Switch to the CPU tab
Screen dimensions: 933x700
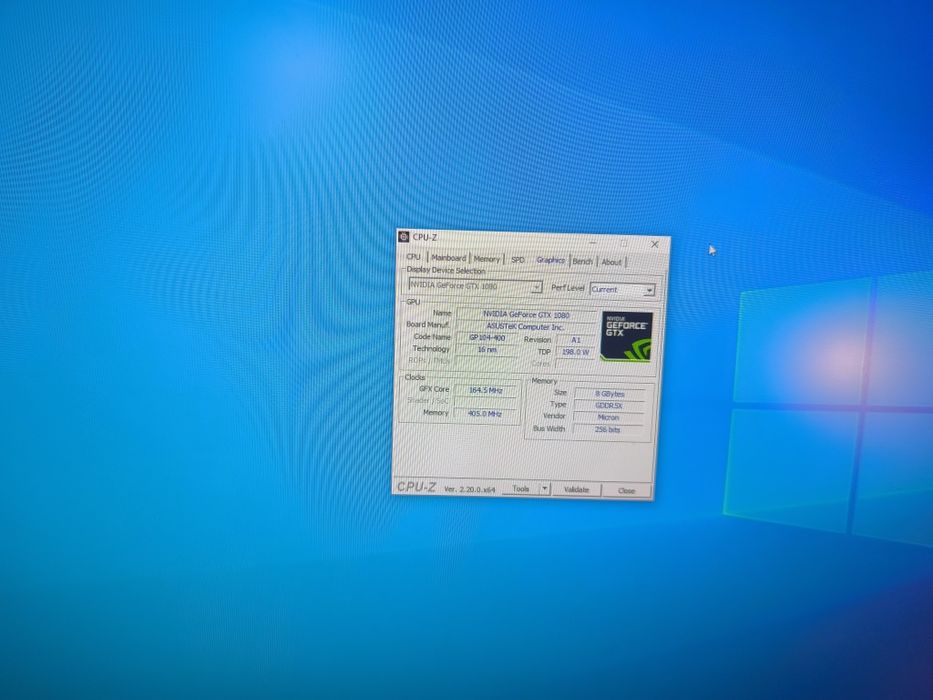tap(413, 257)
